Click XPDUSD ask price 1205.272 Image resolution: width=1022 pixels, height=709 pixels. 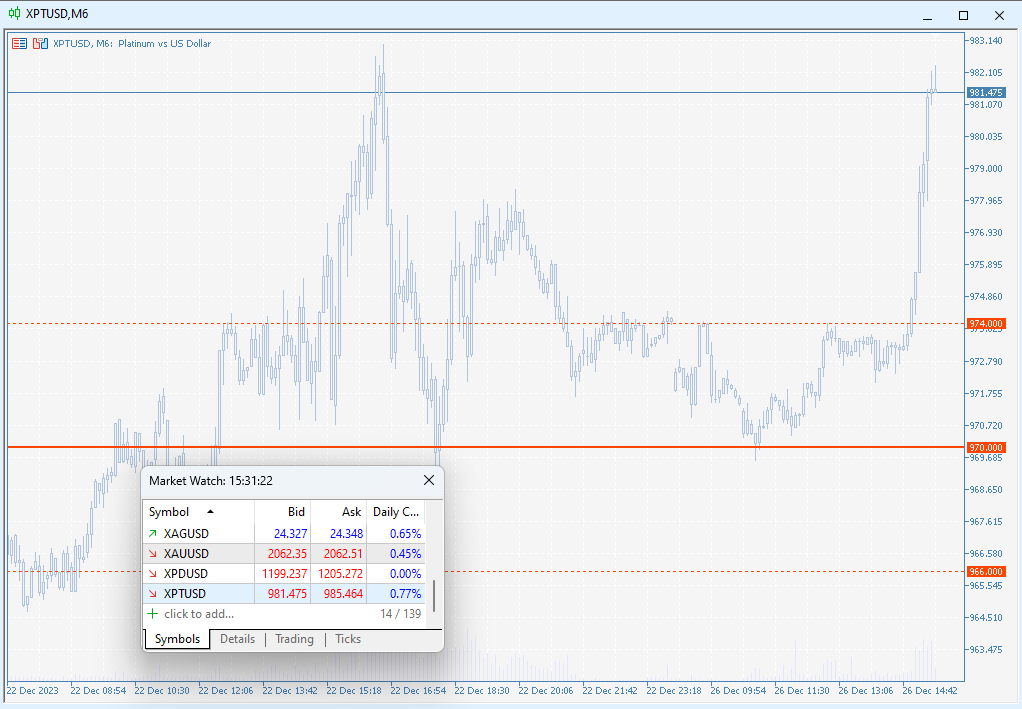pyautogui.click(x=341, y=574)
